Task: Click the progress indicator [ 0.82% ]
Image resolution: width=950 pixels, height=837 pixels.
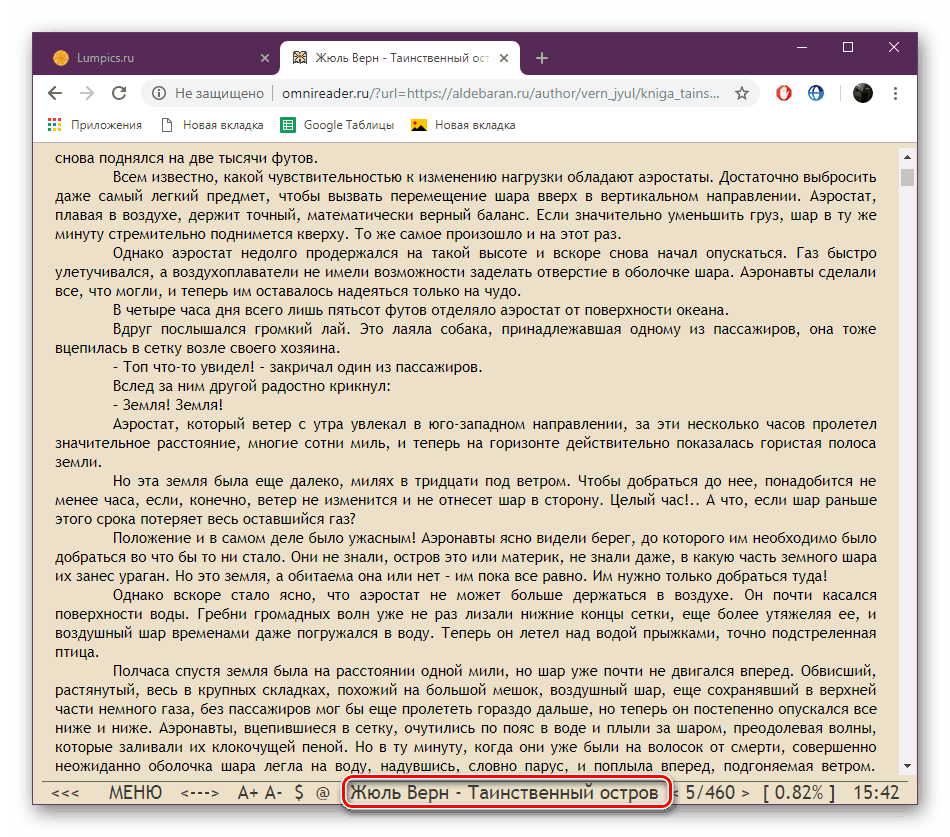Action: 799,793
